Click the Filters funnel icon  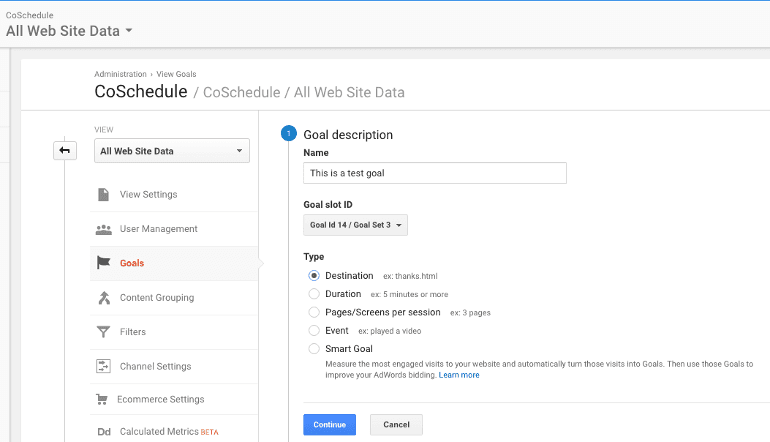click(103, 332)
